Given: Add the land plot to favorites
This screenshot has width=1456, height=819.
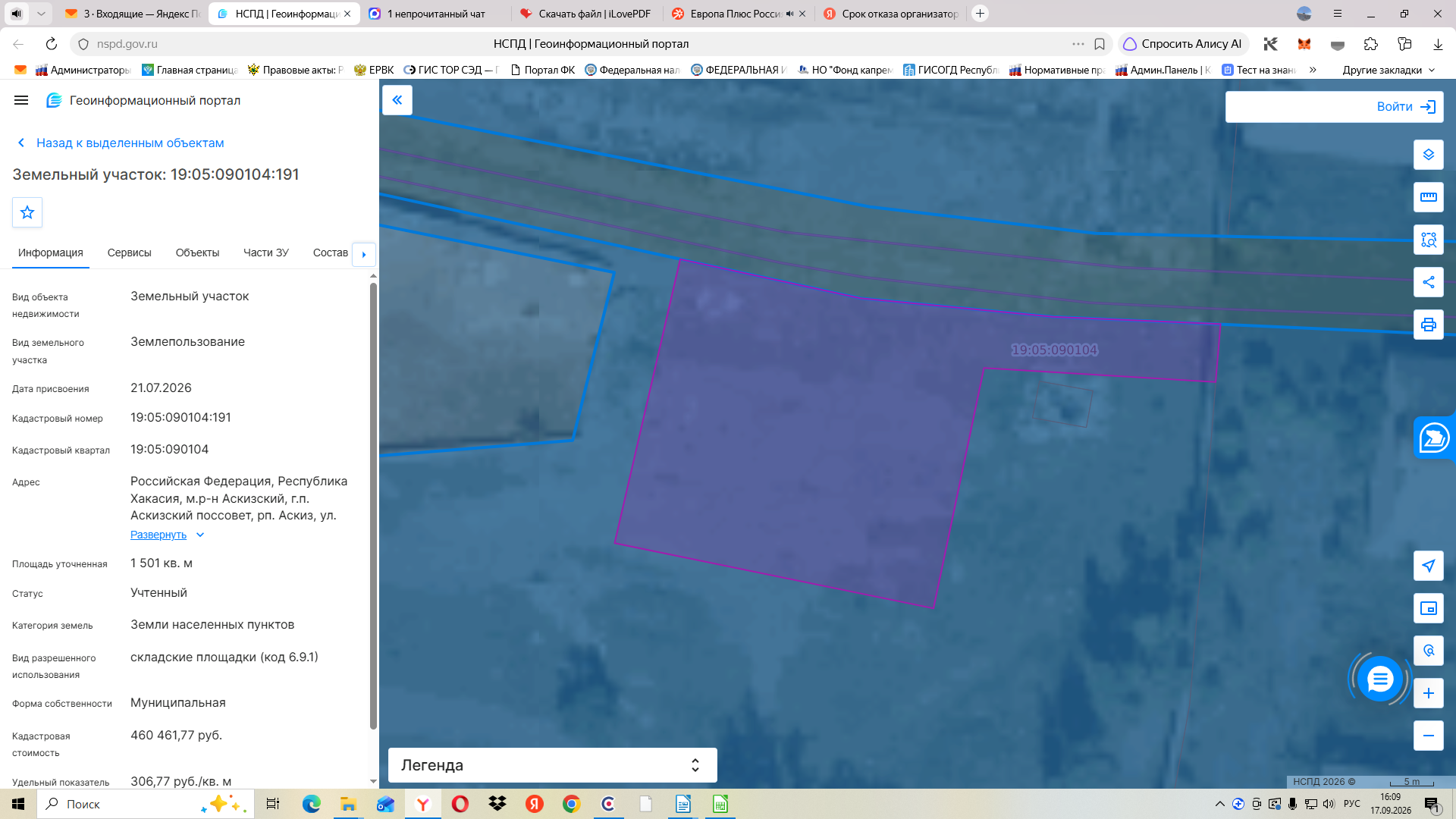Looking at the screenshot, I should [x=27, y=212].
